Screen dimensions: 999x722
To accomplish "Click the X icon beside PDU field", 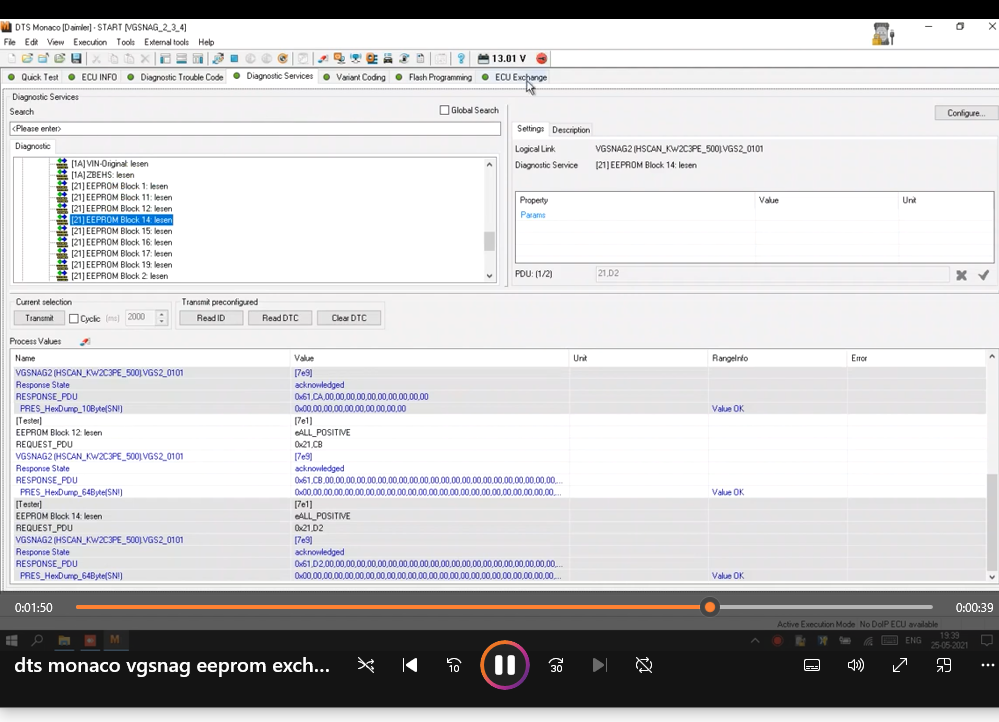I will click(x=961, y=275).
